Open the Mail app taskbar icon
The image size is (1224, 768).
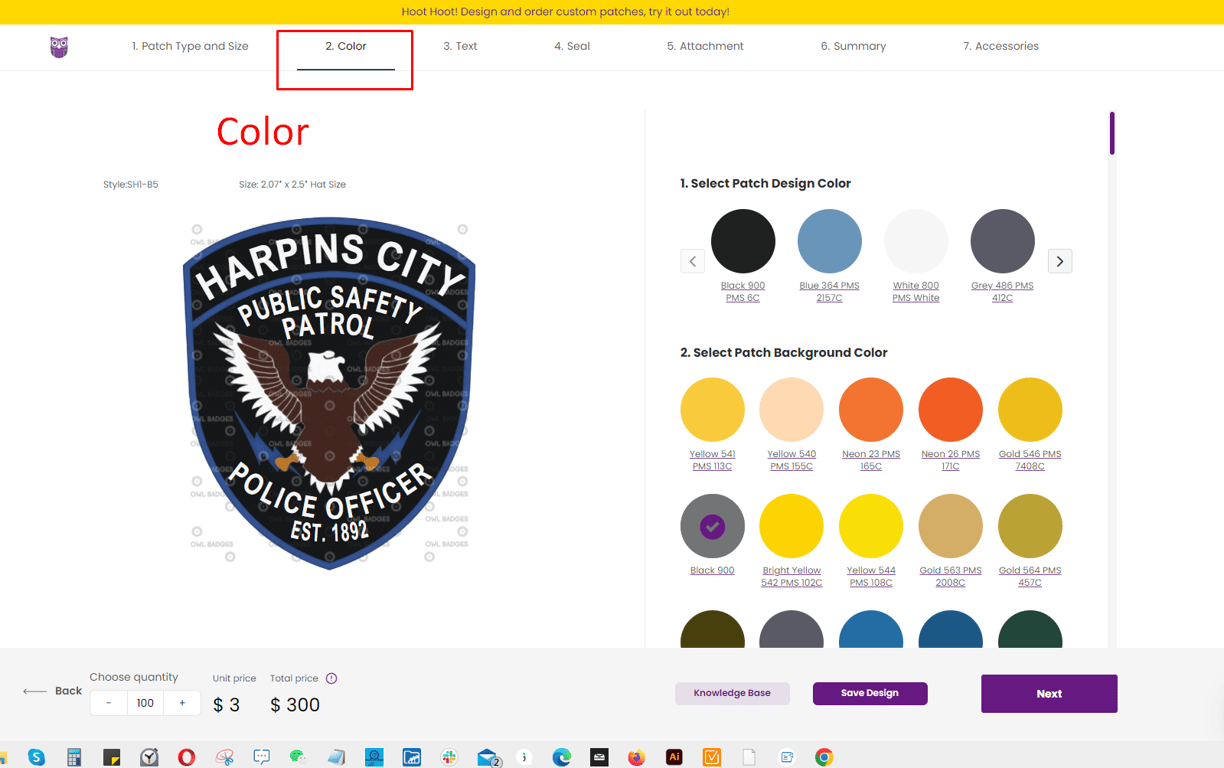click(488, 757)
